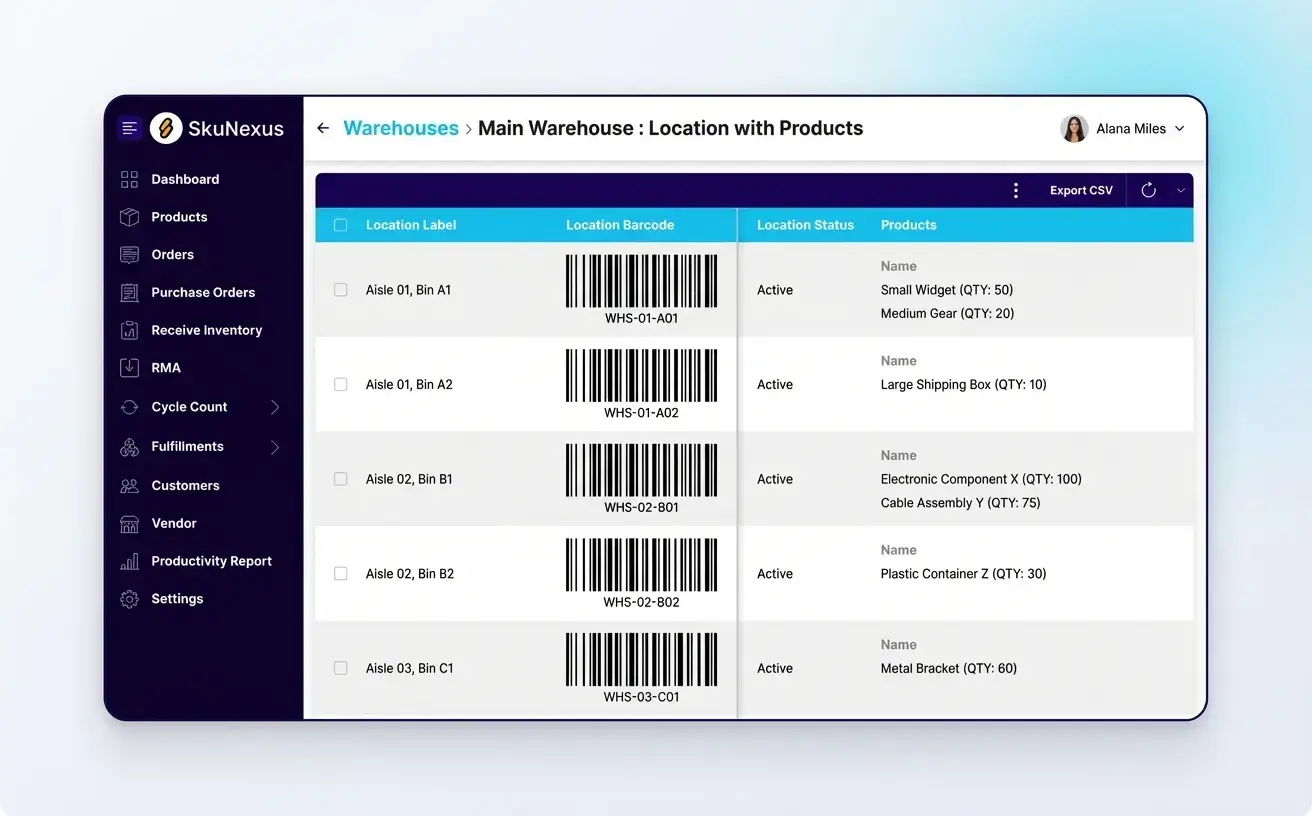This screenshot has height=816, width=1312.
Task: Select the Products icon in the sidebar
Action: click(x=129, y=217)
